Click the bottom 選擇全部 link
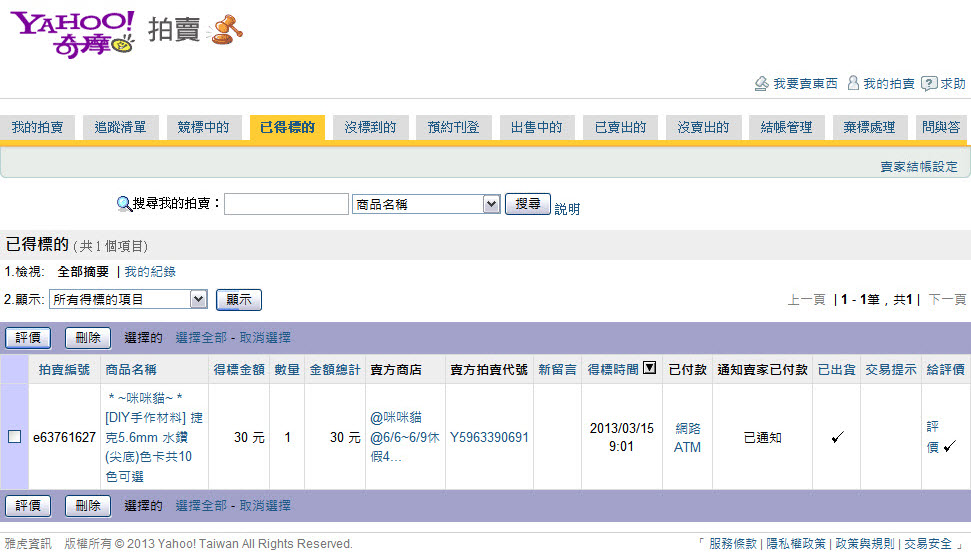971x559 pixels. (201, 505)
